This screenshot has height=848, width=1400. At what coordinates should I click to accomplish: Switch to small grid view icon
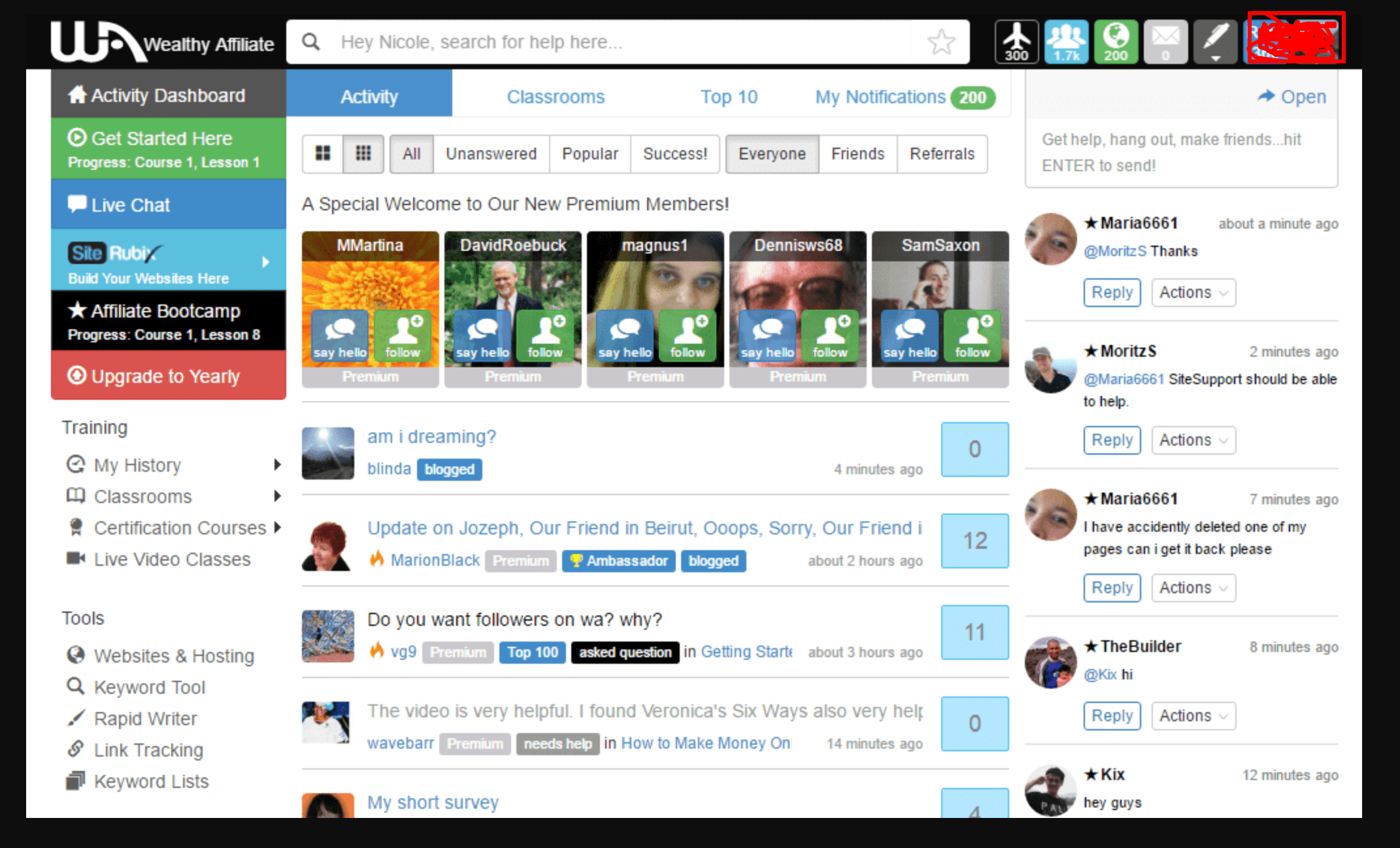tap(363, 154)
